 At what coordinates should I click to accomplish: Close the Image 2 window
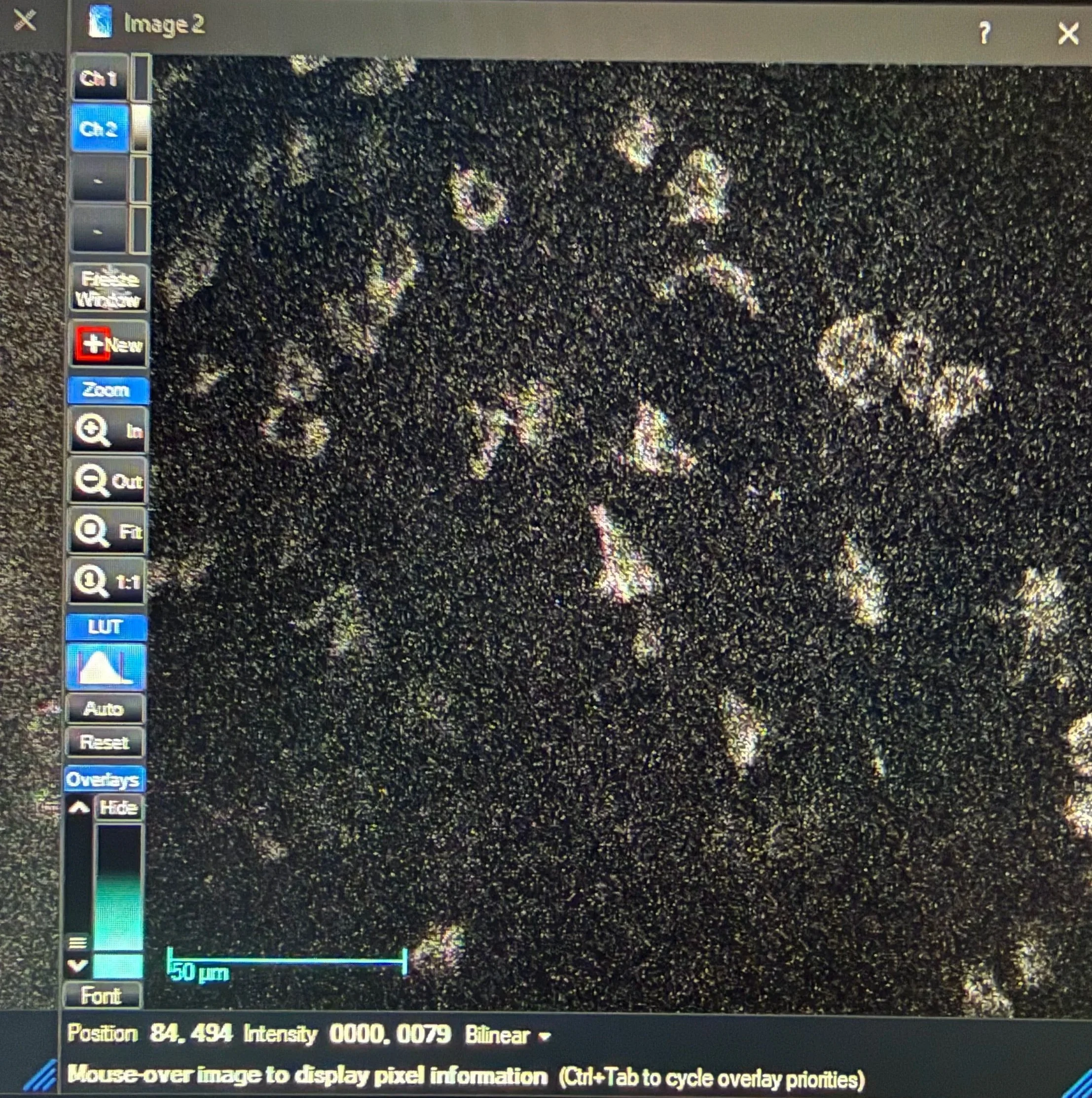coord(1068,34)
